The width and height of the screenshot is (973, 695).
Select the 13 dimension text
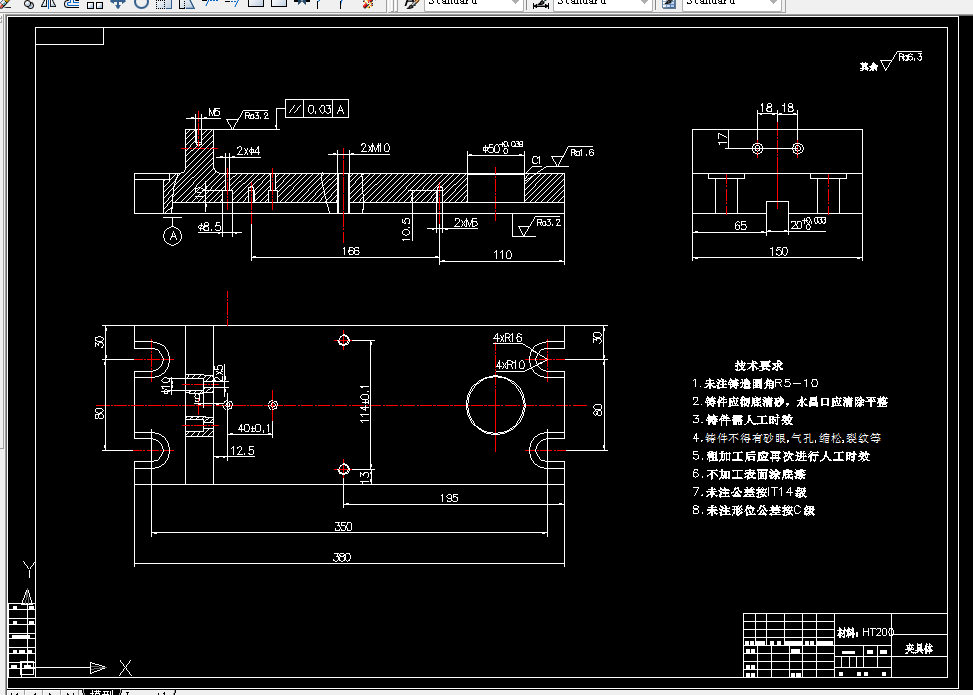pyautogui.click(x=365, y=476)
